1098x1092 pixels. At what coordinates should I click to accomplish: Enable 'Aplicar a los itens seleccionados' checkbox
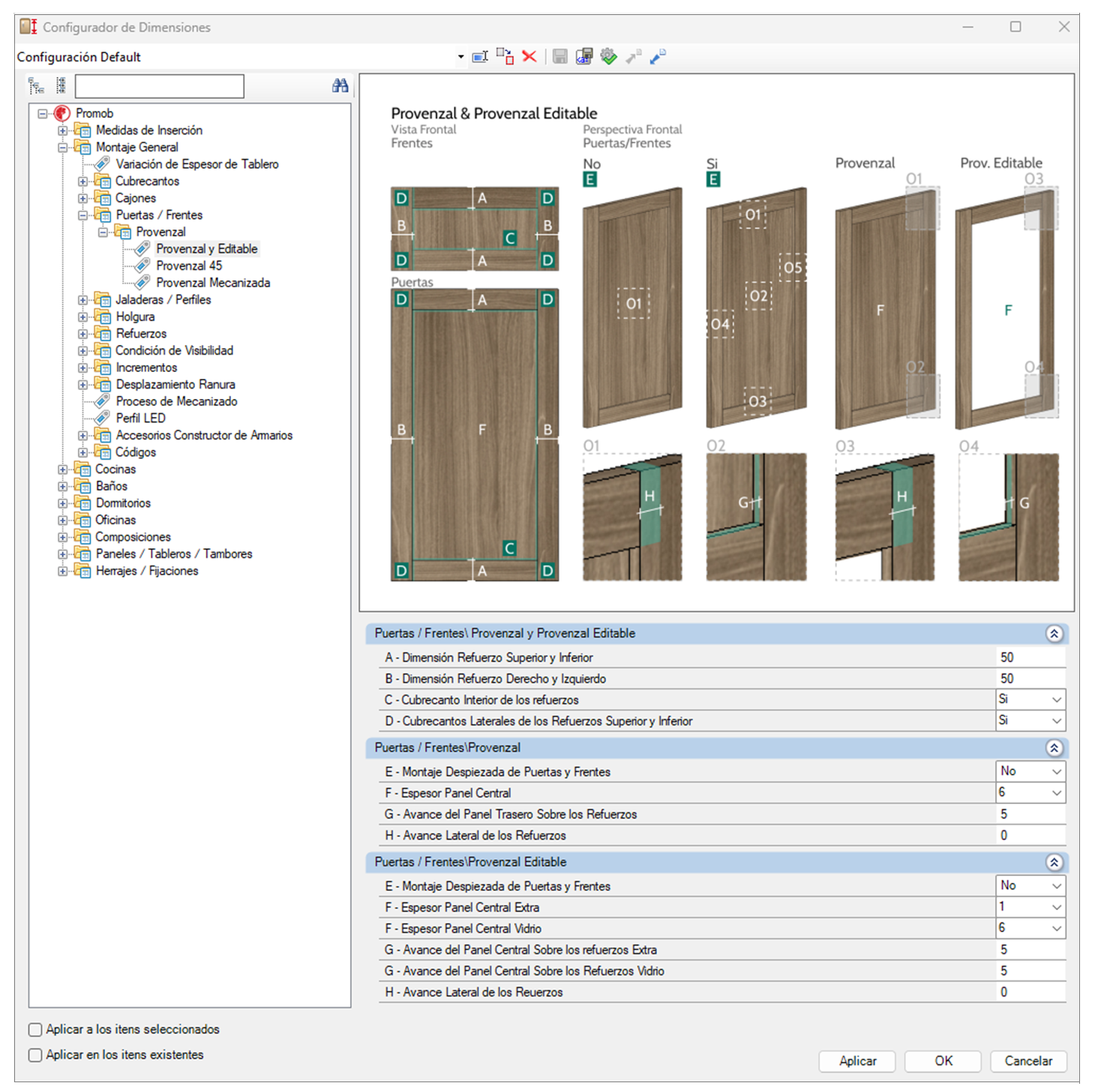35,1030
